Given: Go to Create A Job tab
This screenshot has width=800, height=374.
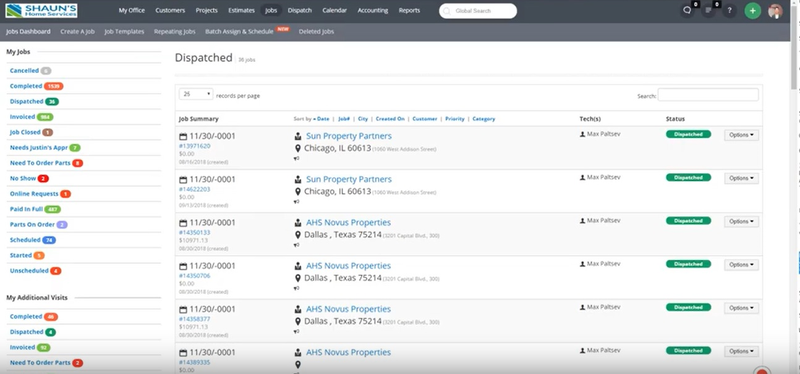Looking at the screenshot, I should 78,32.
